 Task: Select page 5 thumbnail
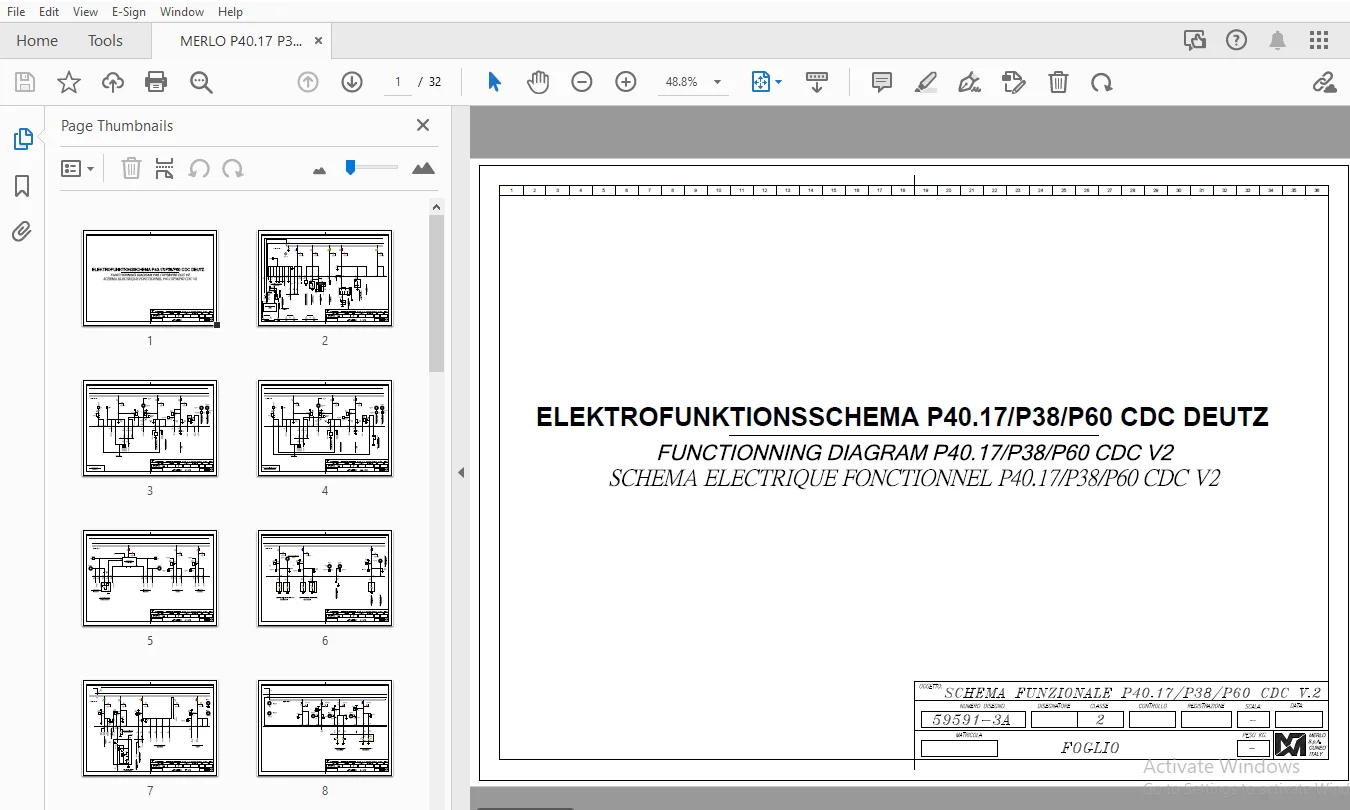(x=150, y=578)
